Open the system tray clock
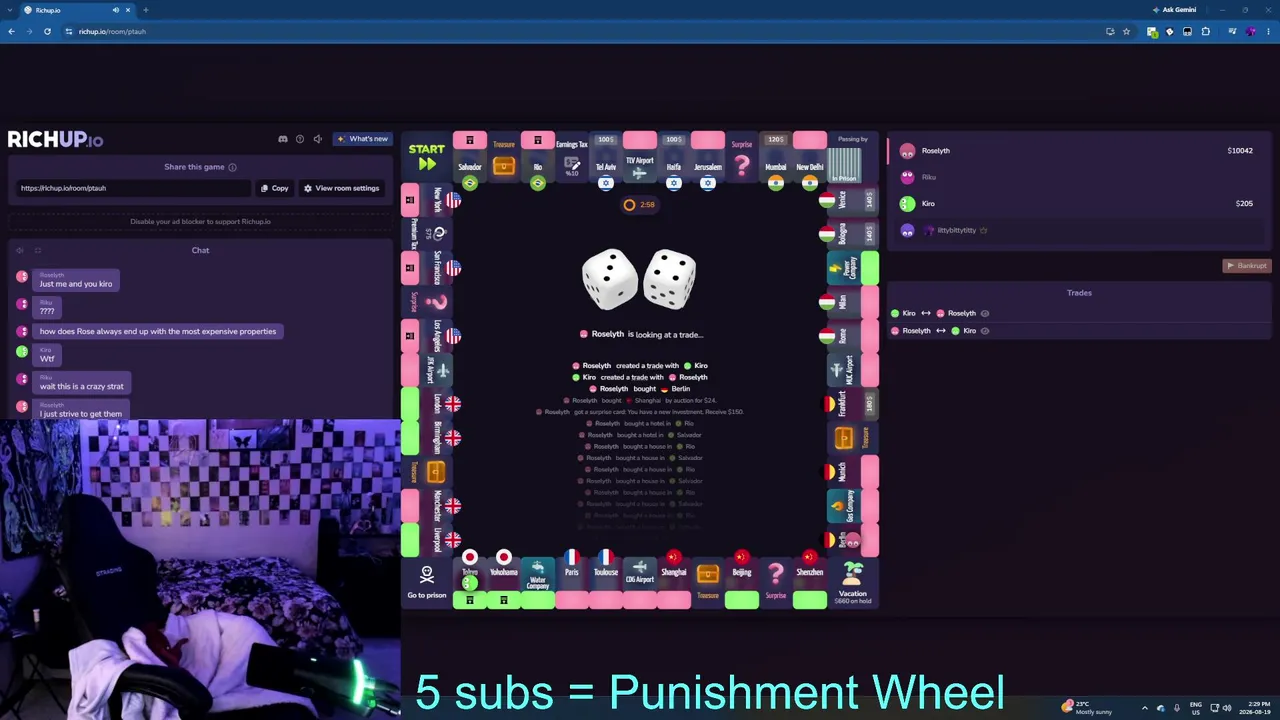 pos(1255,708)
